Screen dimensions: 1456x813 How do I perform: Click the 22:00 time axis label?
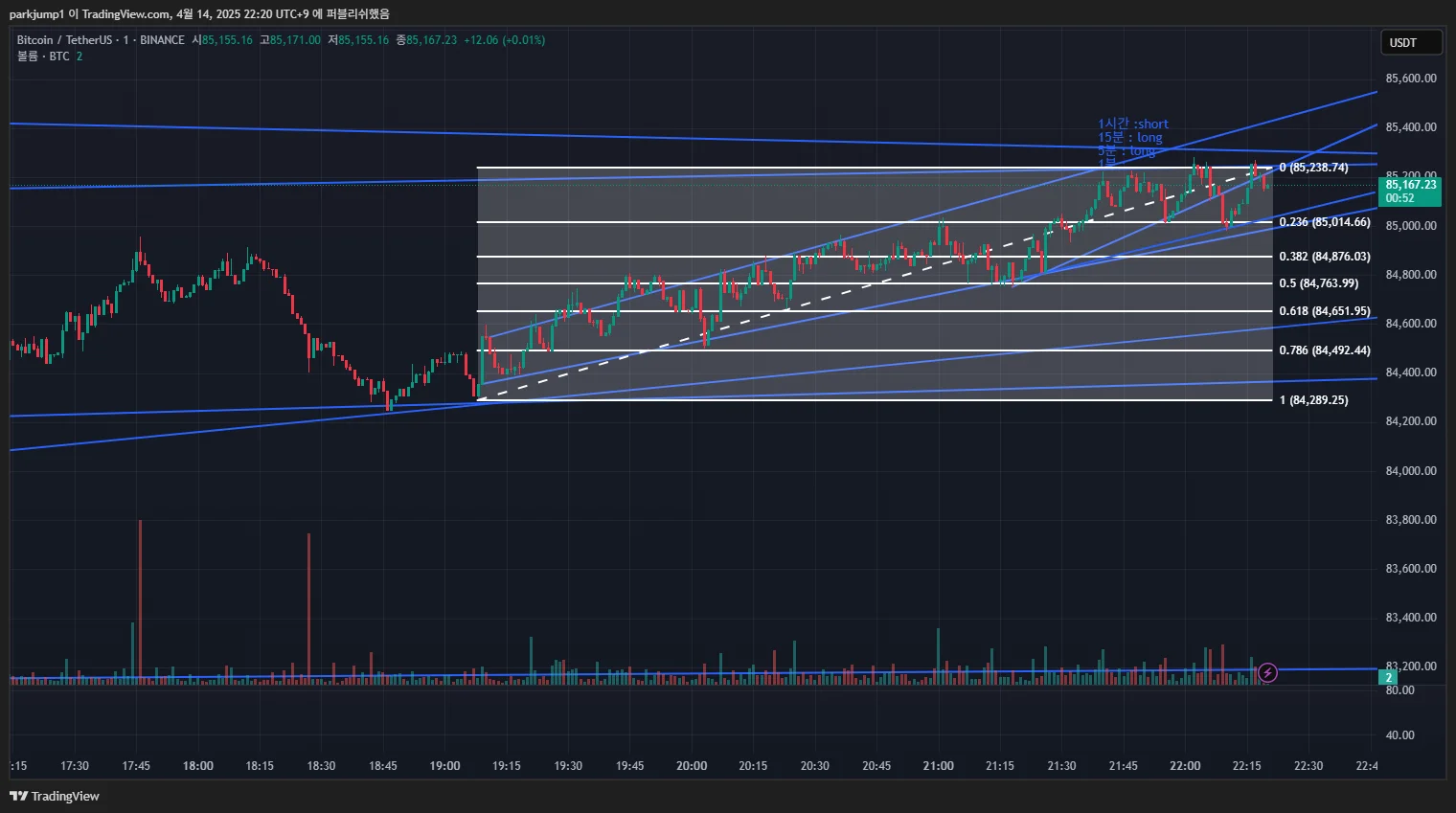pos(1185,766)
